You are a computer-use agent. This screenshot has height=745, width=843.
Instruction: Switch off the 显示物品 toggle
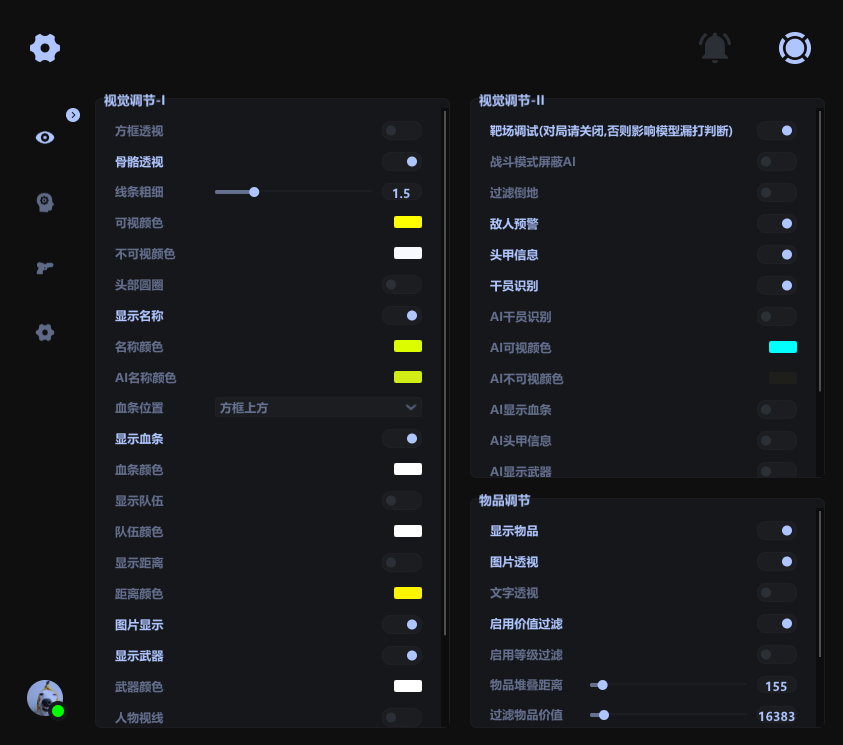click(777, 531)
